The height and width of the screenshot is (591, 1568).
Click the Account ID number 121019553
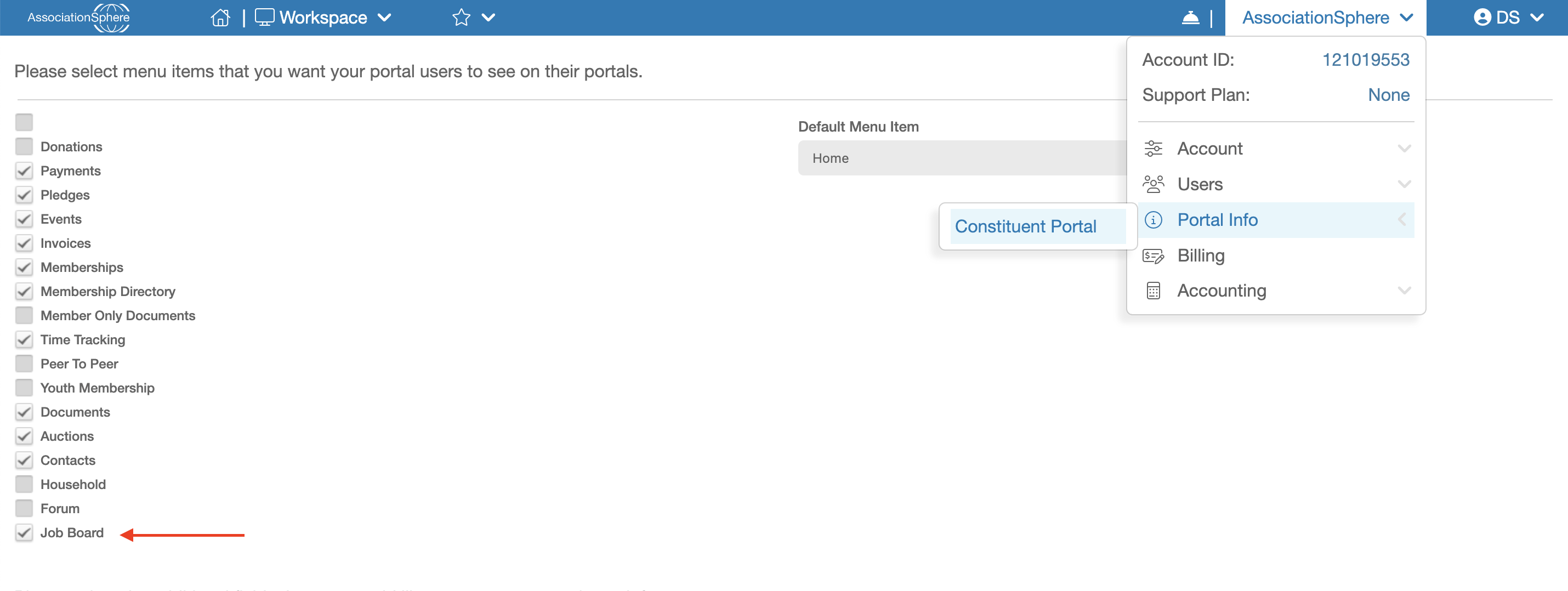click(x=1365, y=60)
